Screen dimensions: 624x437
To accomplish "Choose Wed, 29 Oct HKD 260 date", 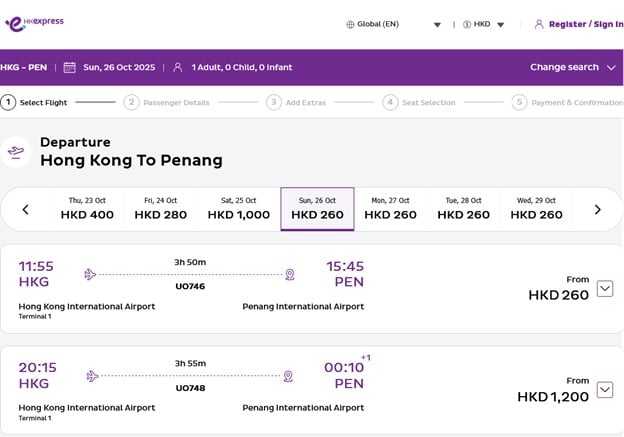I will pos(536,209).
